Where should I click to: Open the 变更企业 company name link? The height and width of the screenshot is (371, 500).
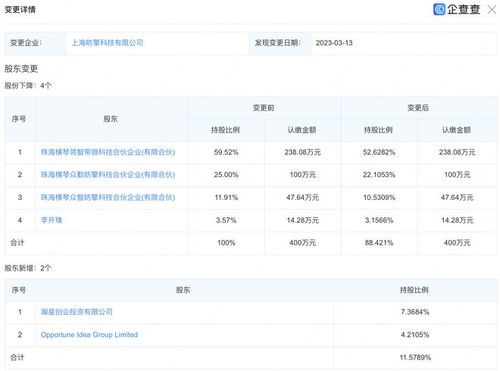point(107,43)
